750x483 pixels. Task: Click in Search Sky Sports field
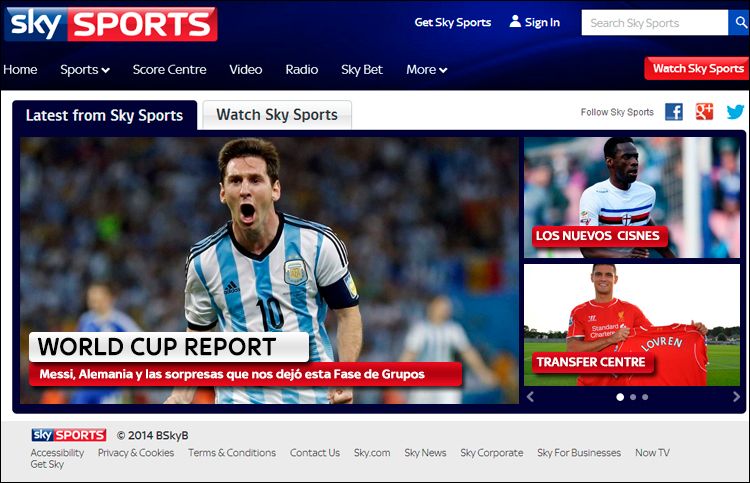[654, 22]
